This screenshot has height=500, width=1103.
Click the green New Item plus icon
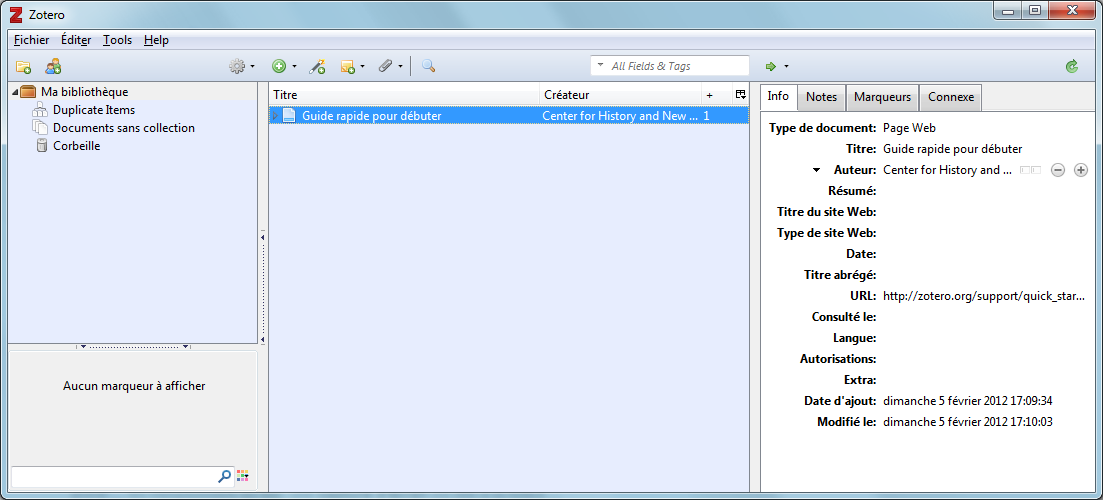point(279,66)
